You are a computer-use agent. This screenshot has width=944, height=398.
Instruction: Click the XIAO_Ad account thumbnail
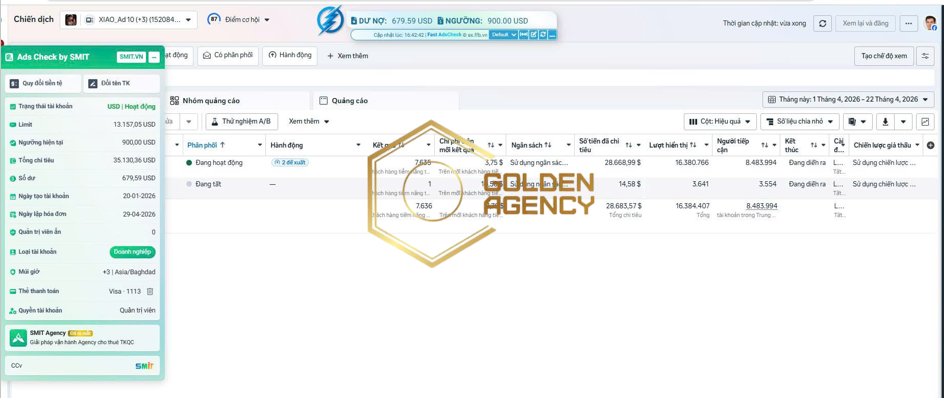[x=71, y=20]
